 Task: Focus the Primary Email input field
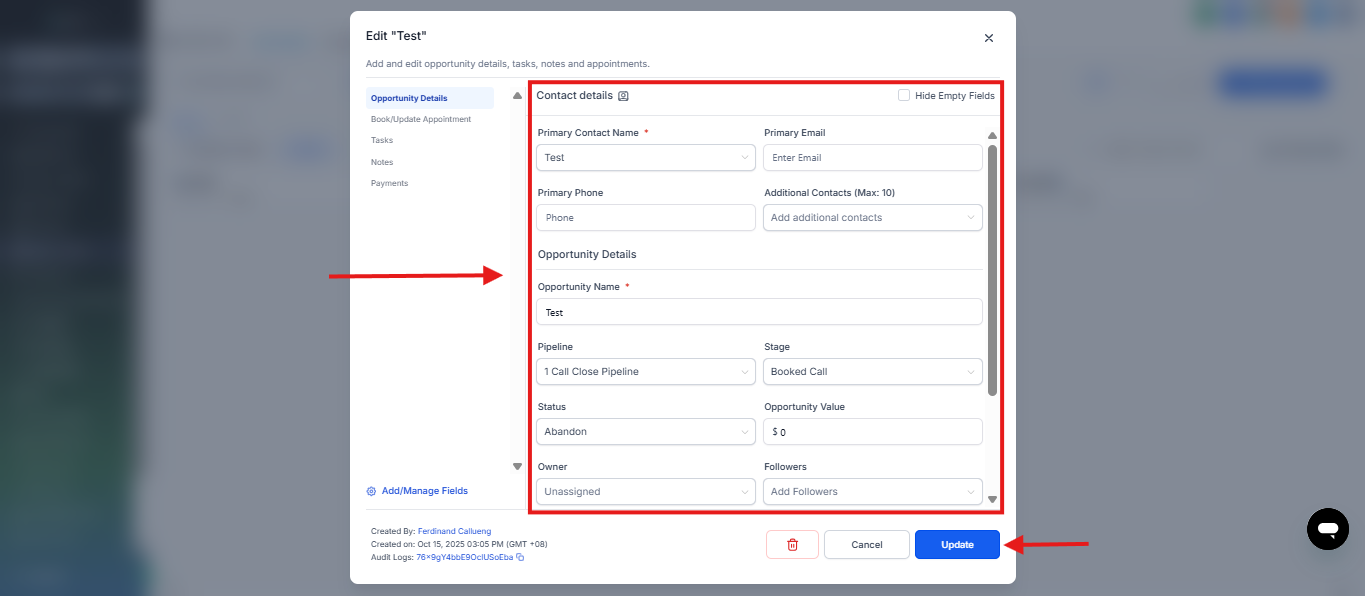tap(872, 157)
